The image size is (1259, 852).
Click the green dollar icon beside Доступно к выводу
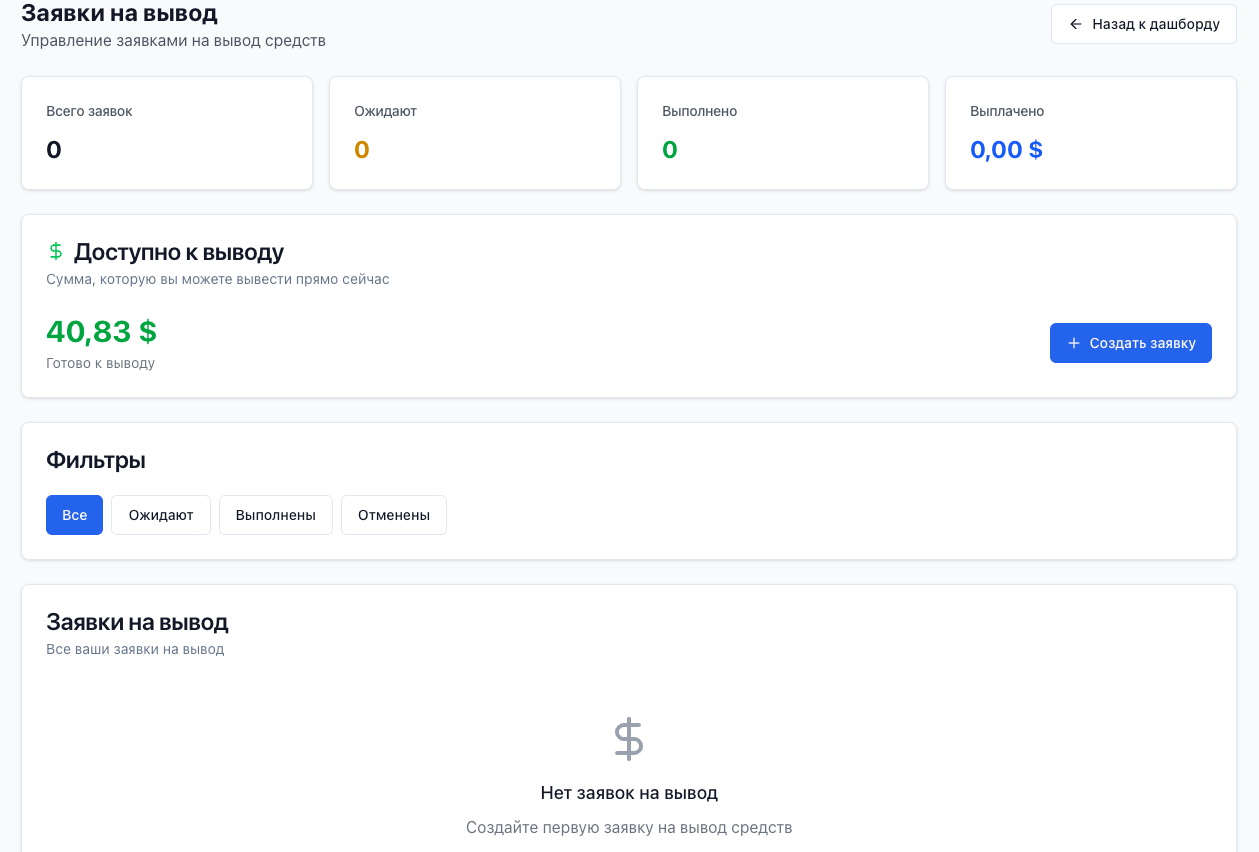pos(56,251)
